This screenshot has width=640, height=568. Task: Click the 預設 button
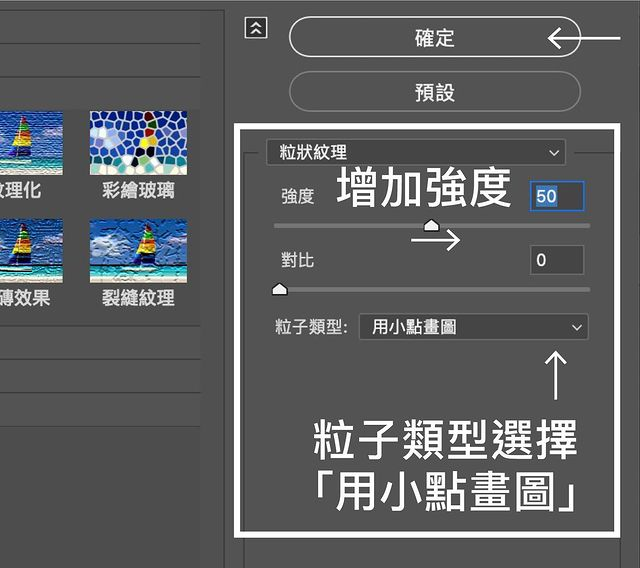click(435, 92)
